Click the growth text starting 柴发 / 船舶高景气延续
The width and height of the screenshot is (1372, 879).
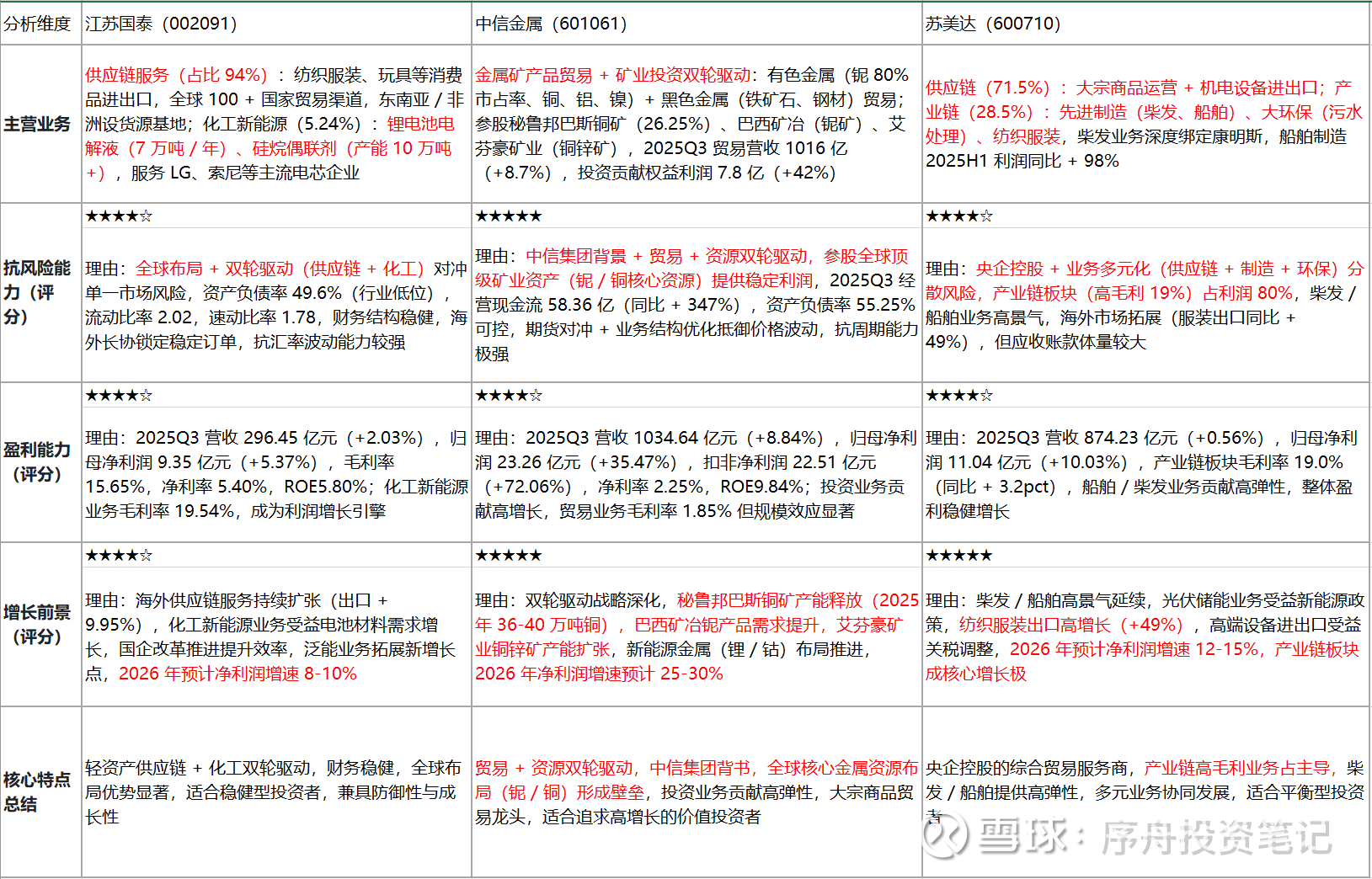pos(1145,637)
